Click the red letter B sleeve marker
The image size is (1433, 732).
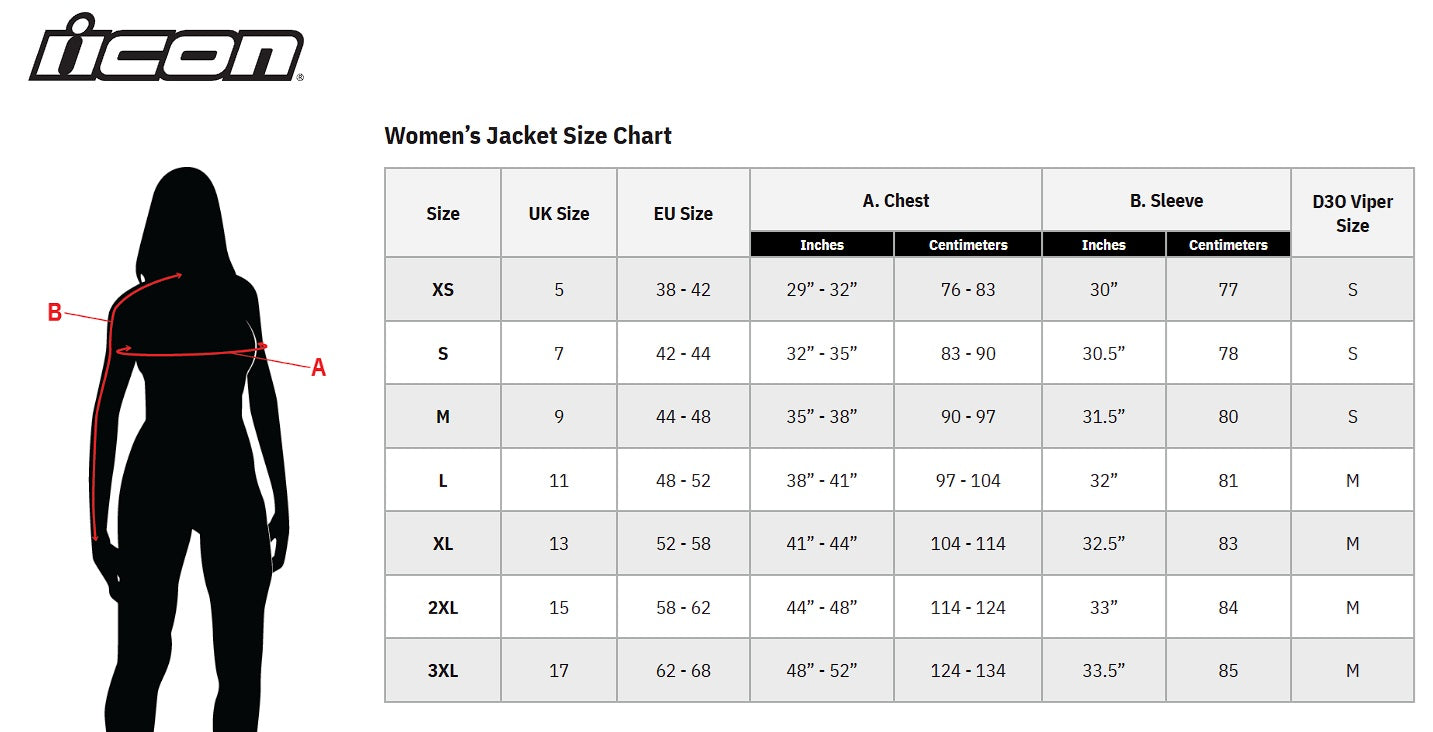pos(55,313)
